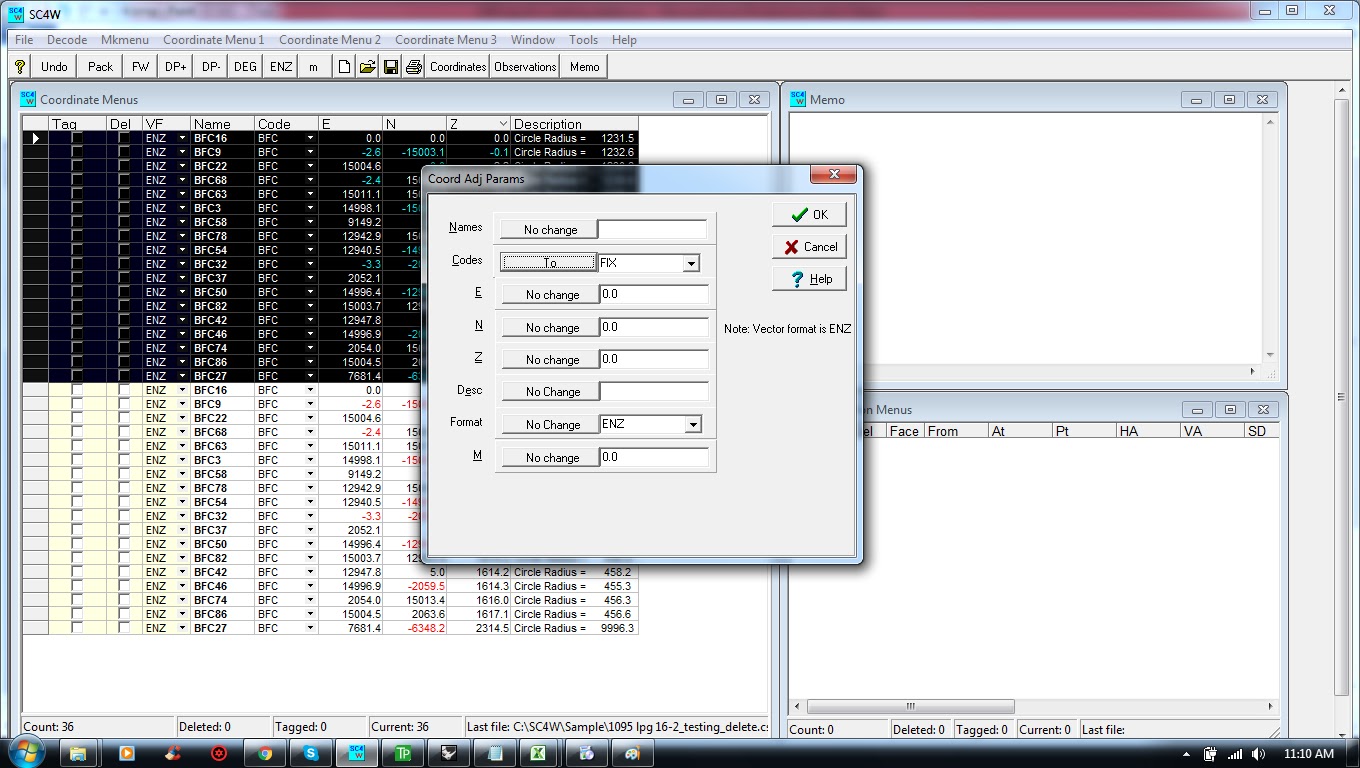
Task: Open the Codes FIX dropdown in the dialog
Action: point(691,261)
